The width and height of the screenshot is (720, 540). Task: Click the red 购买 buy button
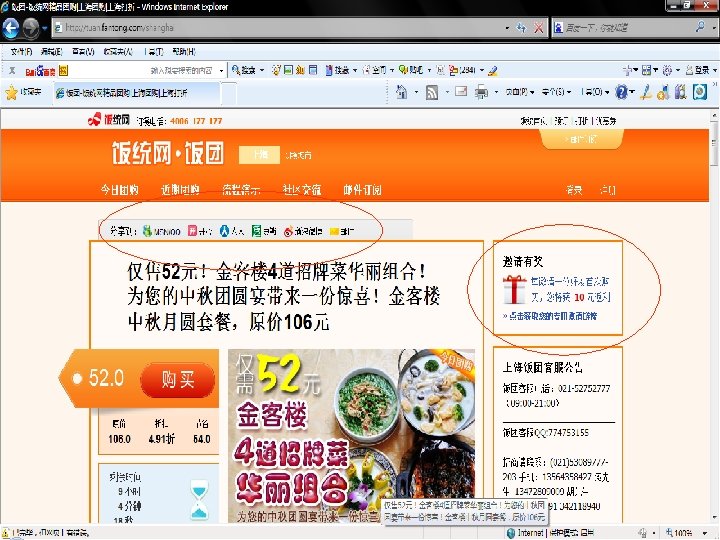[177, 380]
